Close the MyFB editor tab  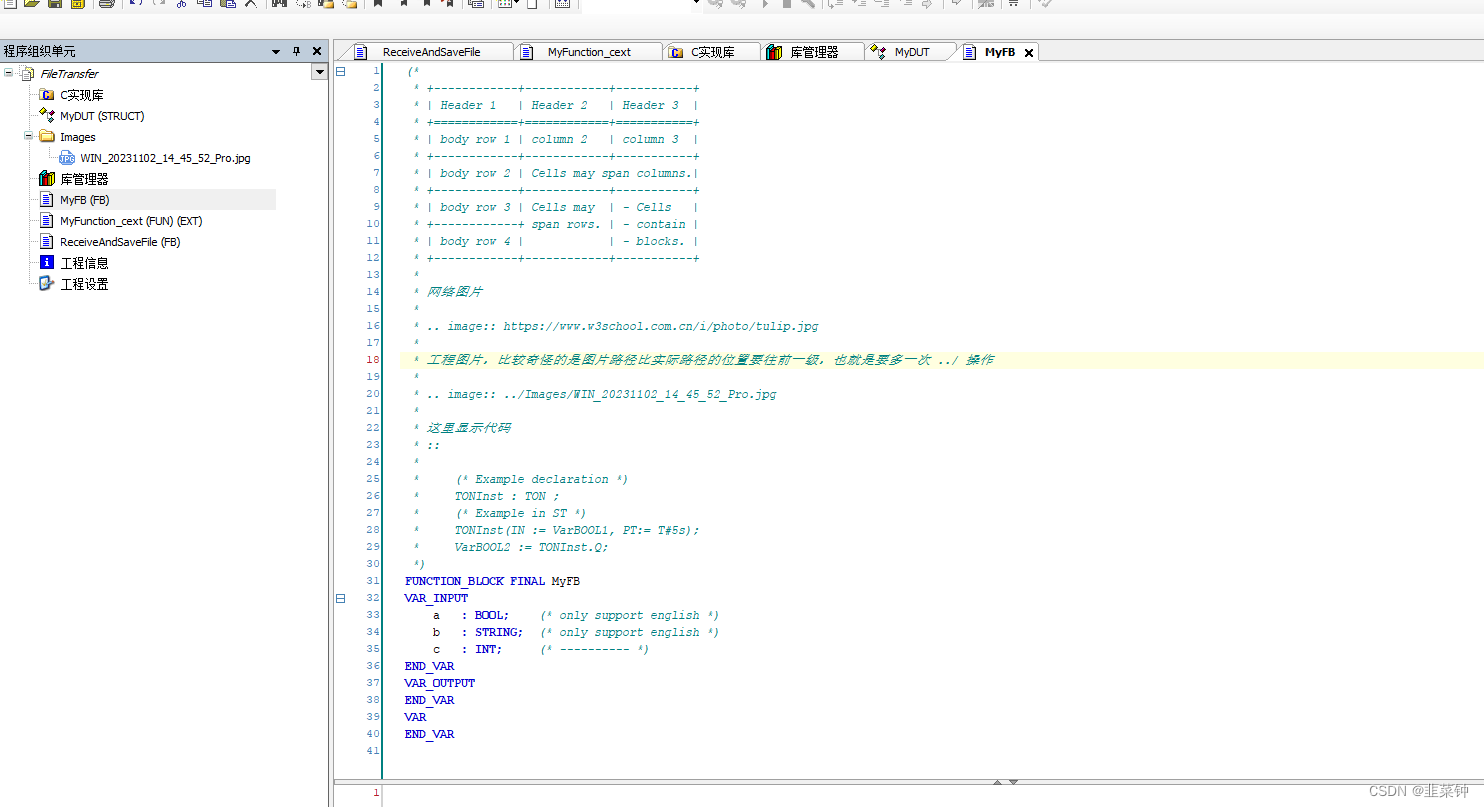click(x=1029, y=53)
